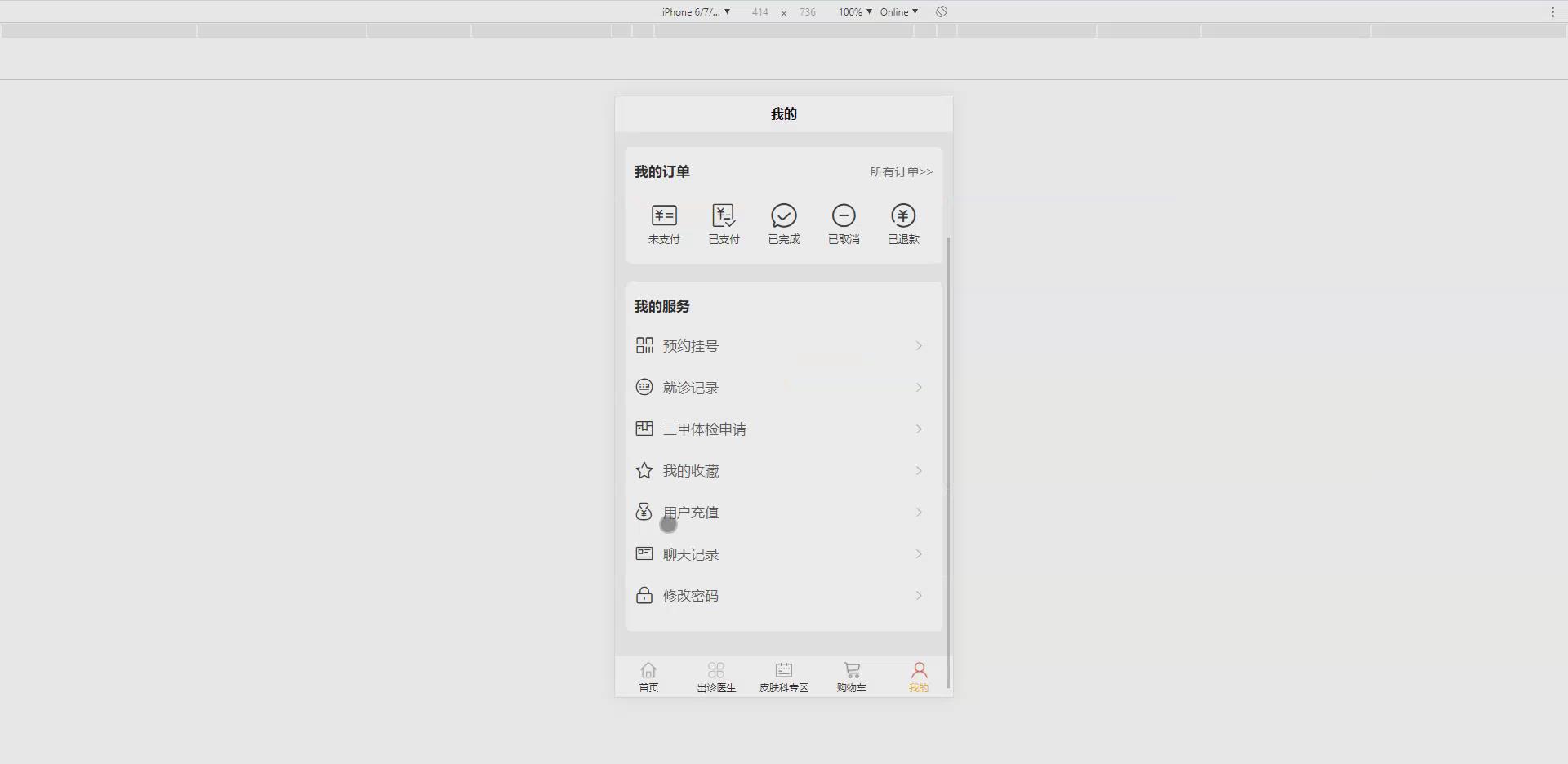Click the star icon beside 我的收藏
The image size is (1568, 764).
tap(644, 470)
